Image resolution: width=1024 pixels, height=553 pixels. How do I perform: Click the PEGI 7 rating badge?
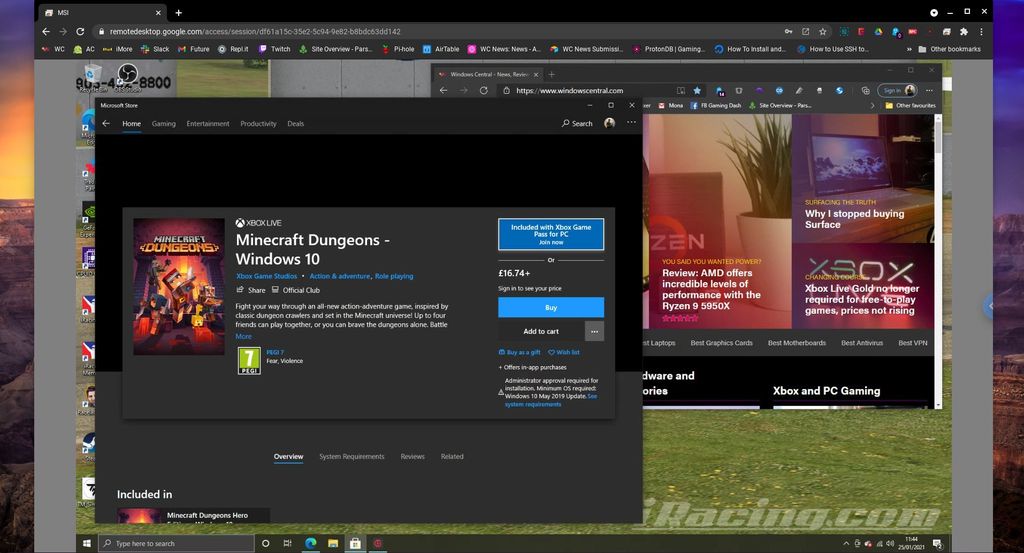[x=249, y=360]
